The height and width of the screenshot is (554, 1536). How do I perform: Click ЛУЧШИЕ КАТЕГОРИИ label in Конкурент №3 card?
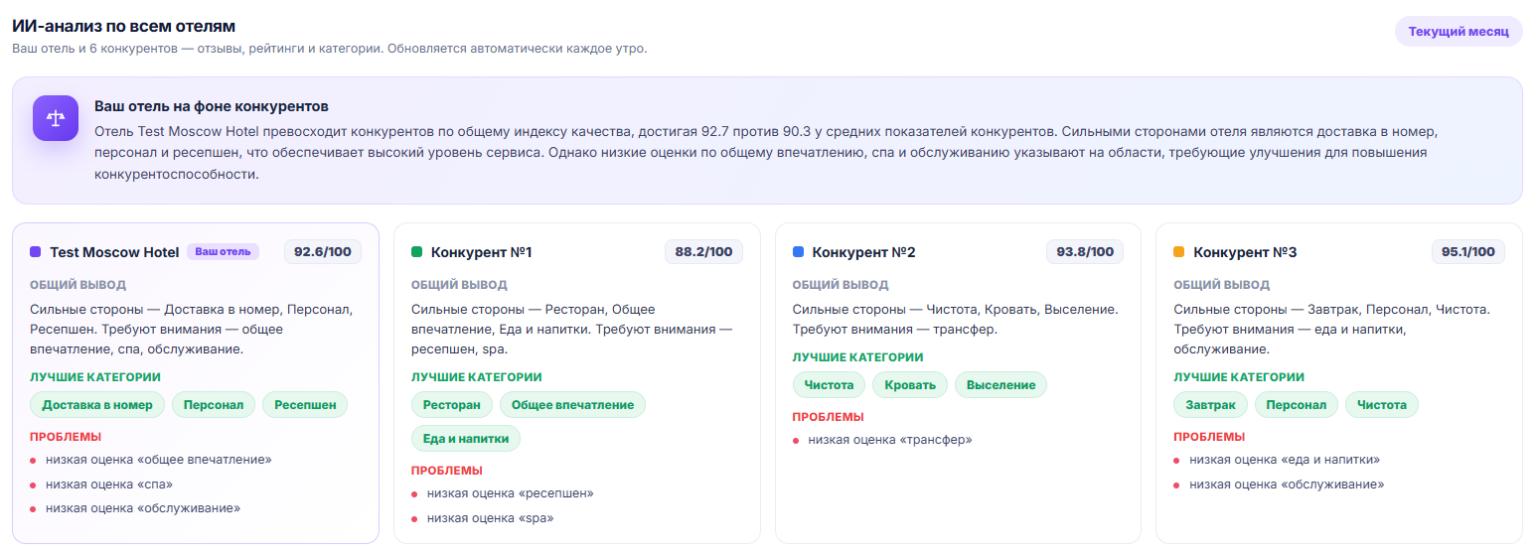coord(1239,377)
